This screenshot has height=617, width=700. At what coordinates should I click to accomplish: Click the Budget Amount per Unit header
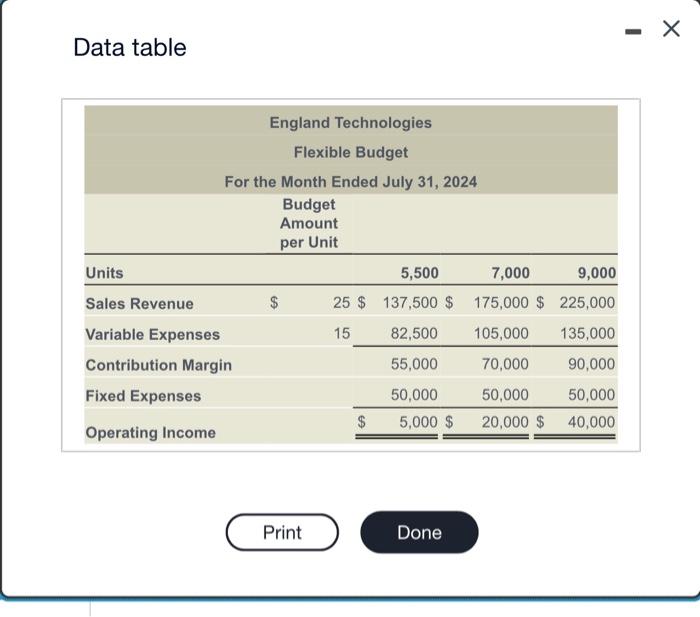[x=309, y=223]
